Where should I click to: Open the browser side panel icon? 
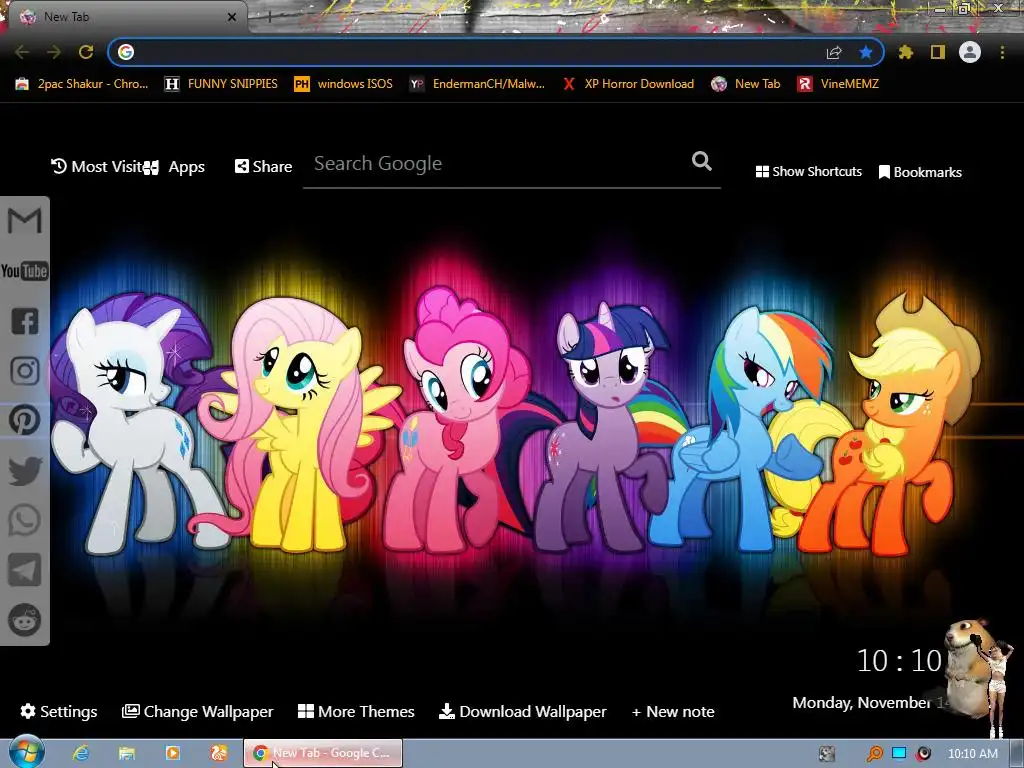(x=938, y=52)
